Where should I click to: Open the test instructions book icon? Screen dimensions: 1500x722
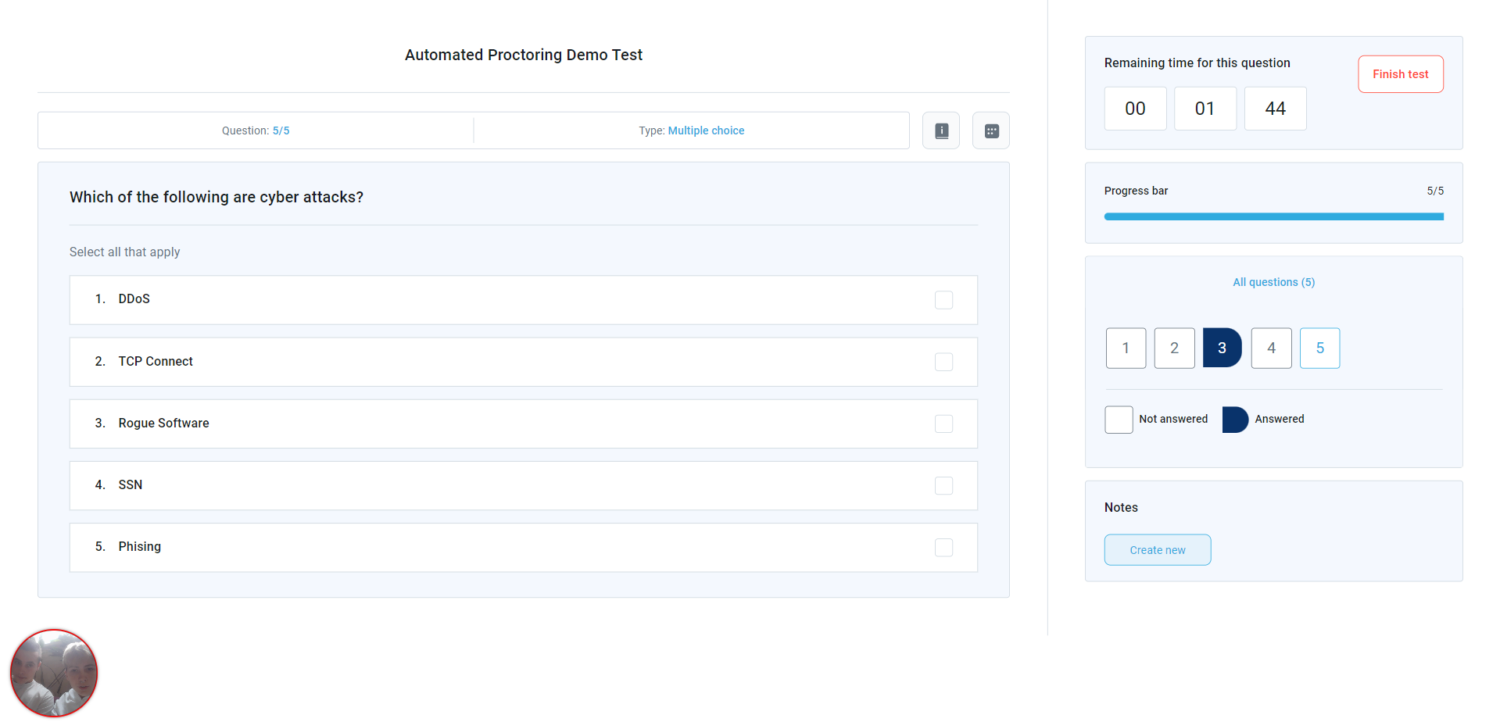pyautogui.click(x=941, y=131)
